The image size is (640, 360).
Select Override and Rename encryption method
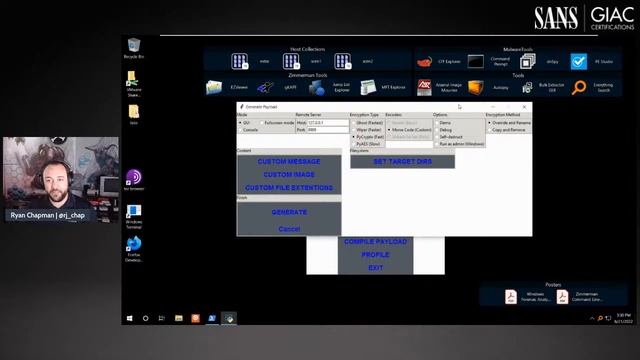pos(489,122)
